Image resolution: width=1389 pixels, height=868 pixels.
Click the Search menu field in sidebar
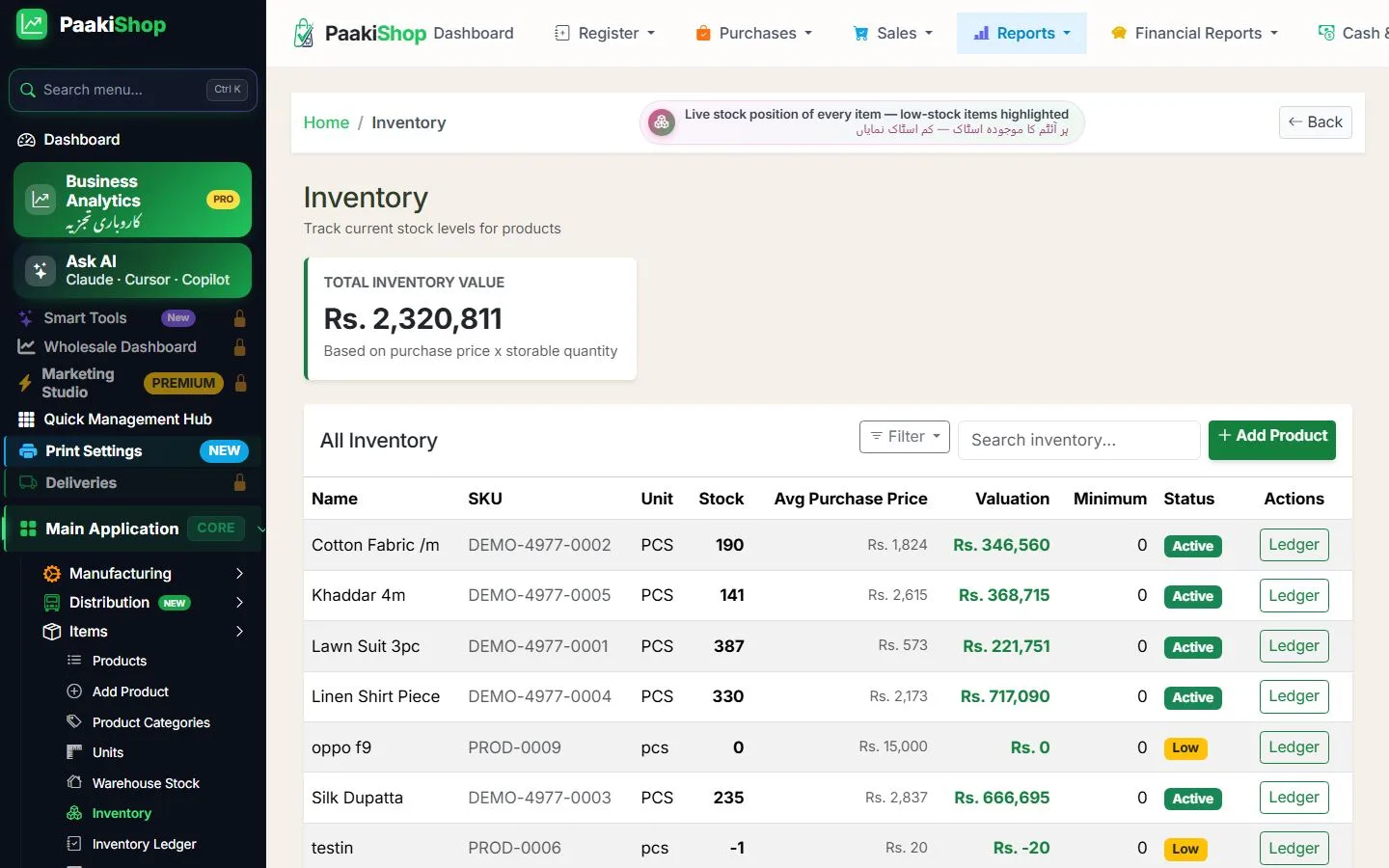[x=133, y=90]
